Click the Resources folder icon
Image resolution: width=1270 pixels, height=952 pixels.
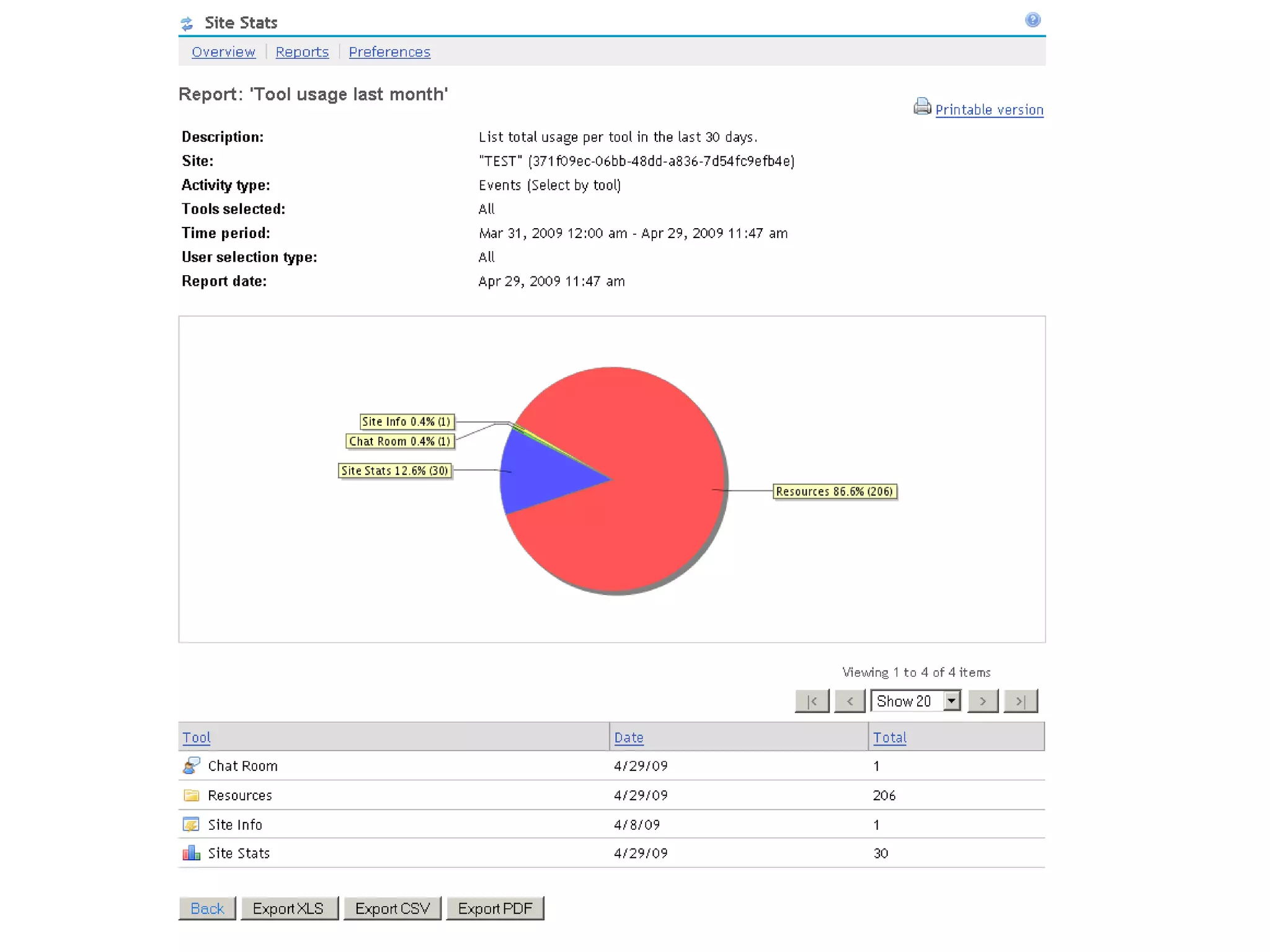click(191, 795)
